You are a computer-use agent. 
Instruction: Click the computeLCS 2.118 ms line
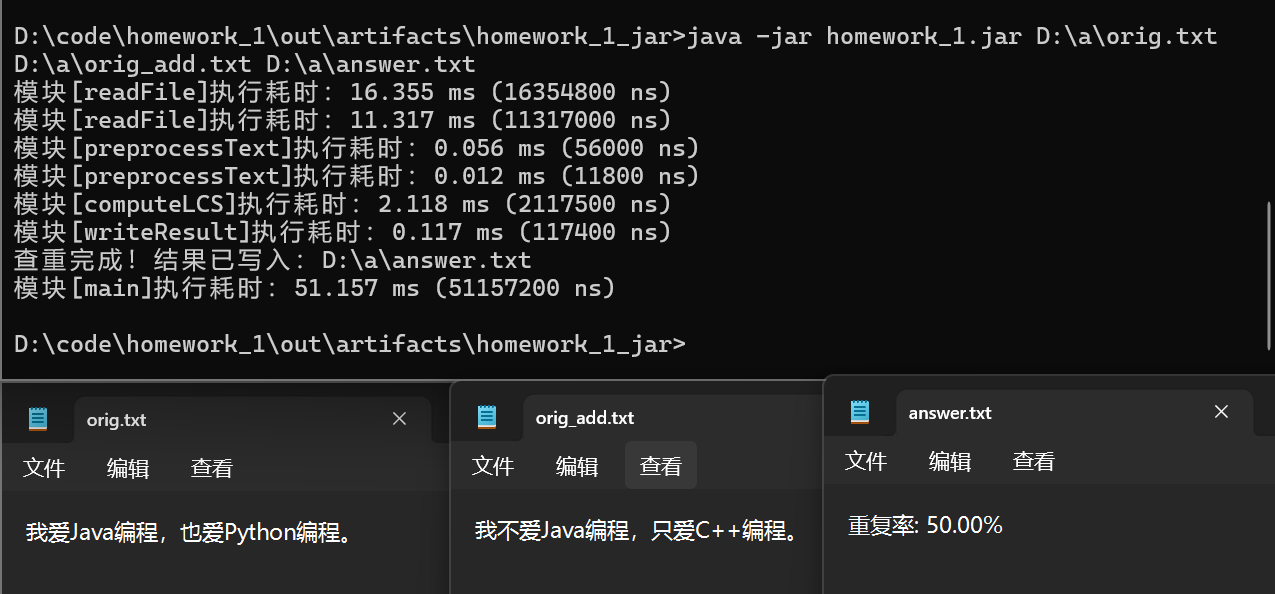[343, 205]
